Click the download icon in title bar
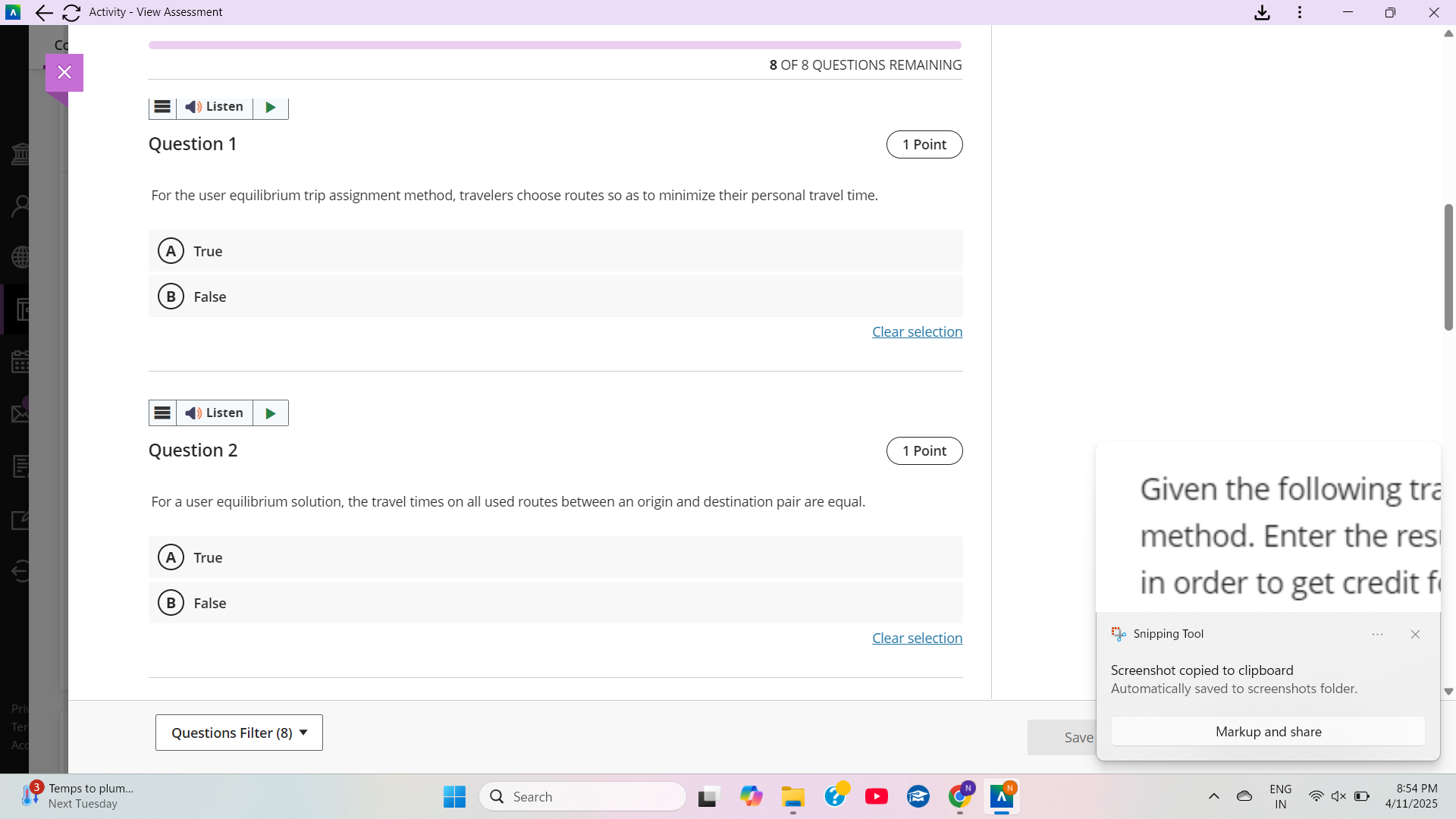This screenshot has height=819, width=1456. click(x=1262, y=13)
